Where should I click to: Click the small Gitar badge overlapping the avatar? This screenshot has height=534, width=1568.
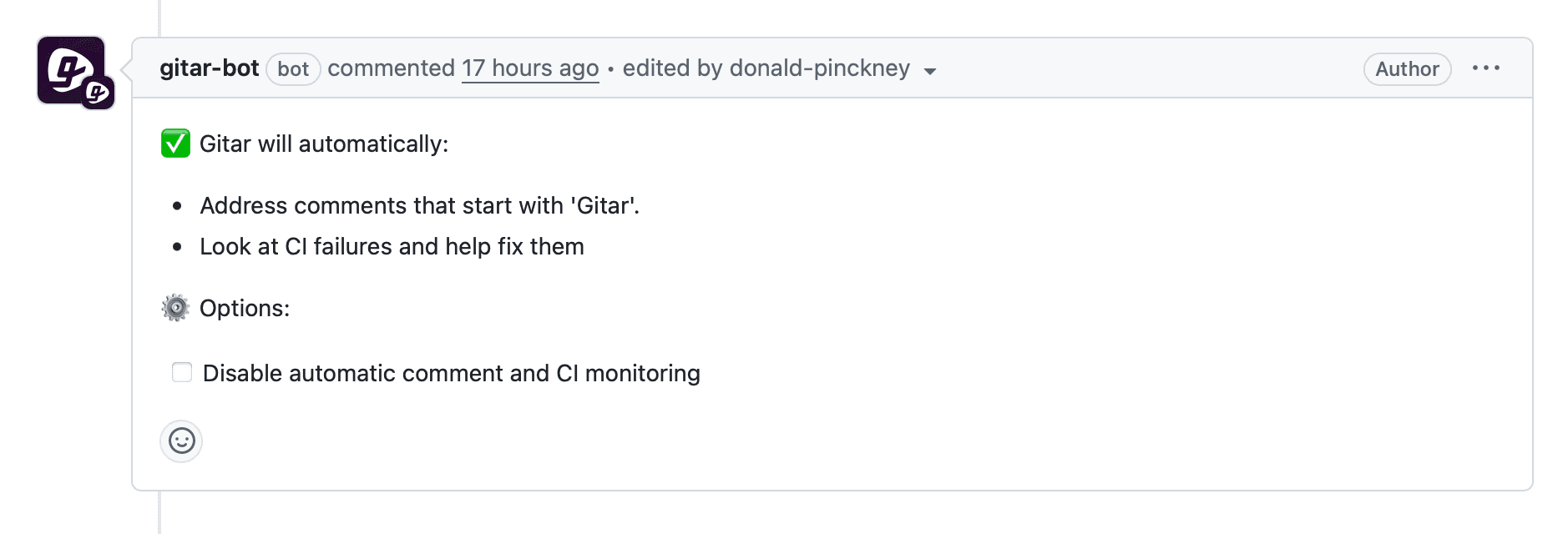click(98, 93)
